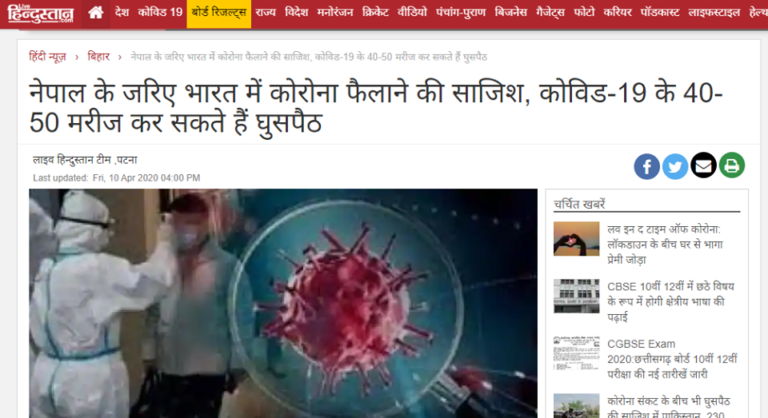Click the Home icon in navigation bar

[96, 13]
